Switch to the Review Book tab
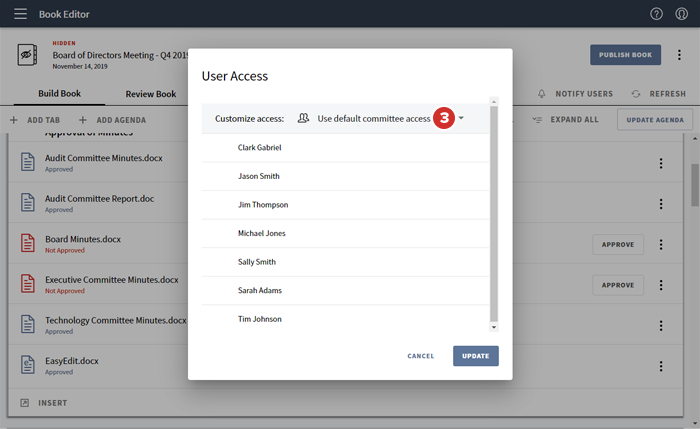 (x=150, y=94)
